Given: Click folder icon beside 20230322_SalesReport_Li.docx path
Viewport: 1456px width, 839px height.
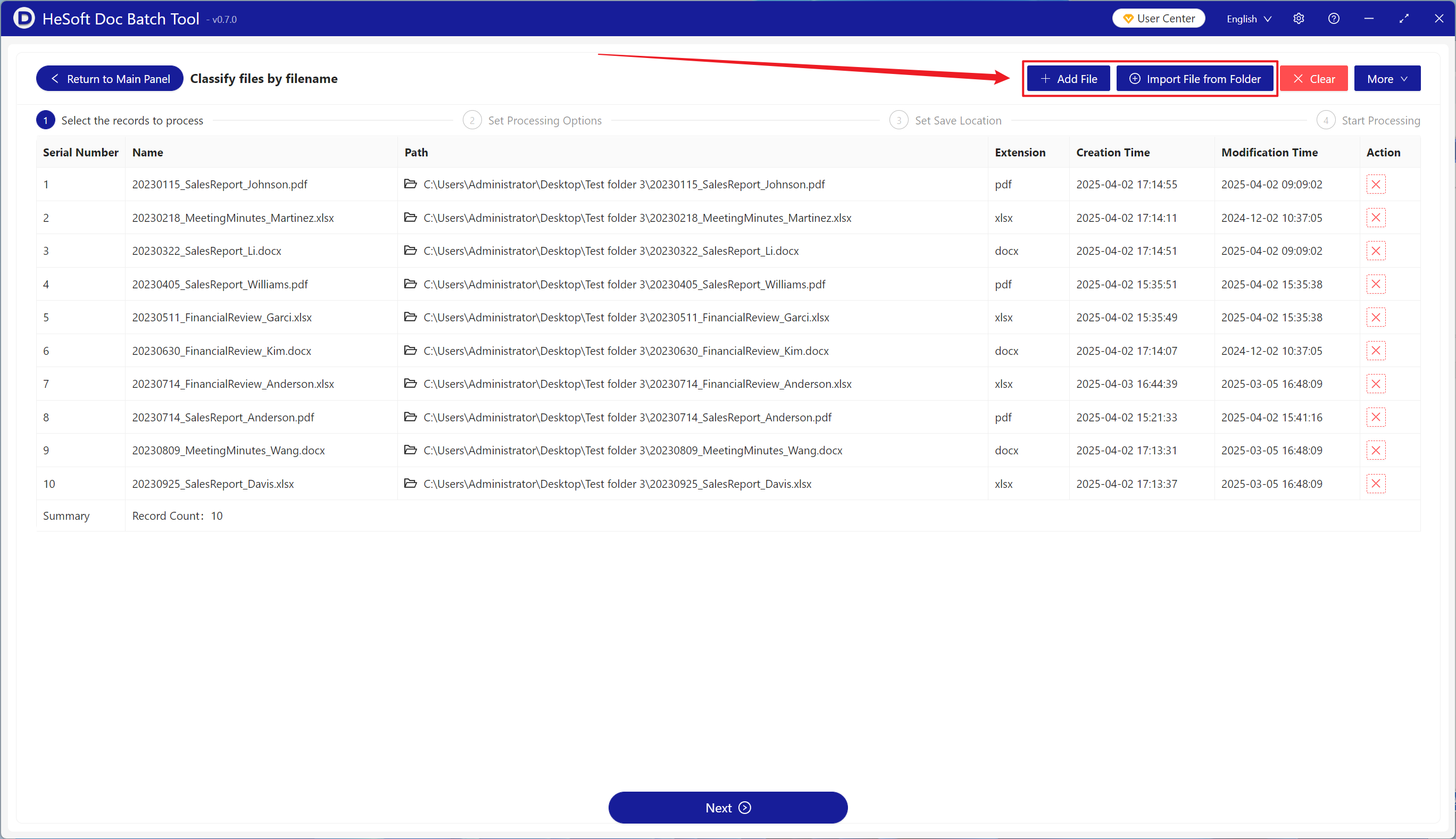Looking at the screenshot, I should tap(410, 250).
